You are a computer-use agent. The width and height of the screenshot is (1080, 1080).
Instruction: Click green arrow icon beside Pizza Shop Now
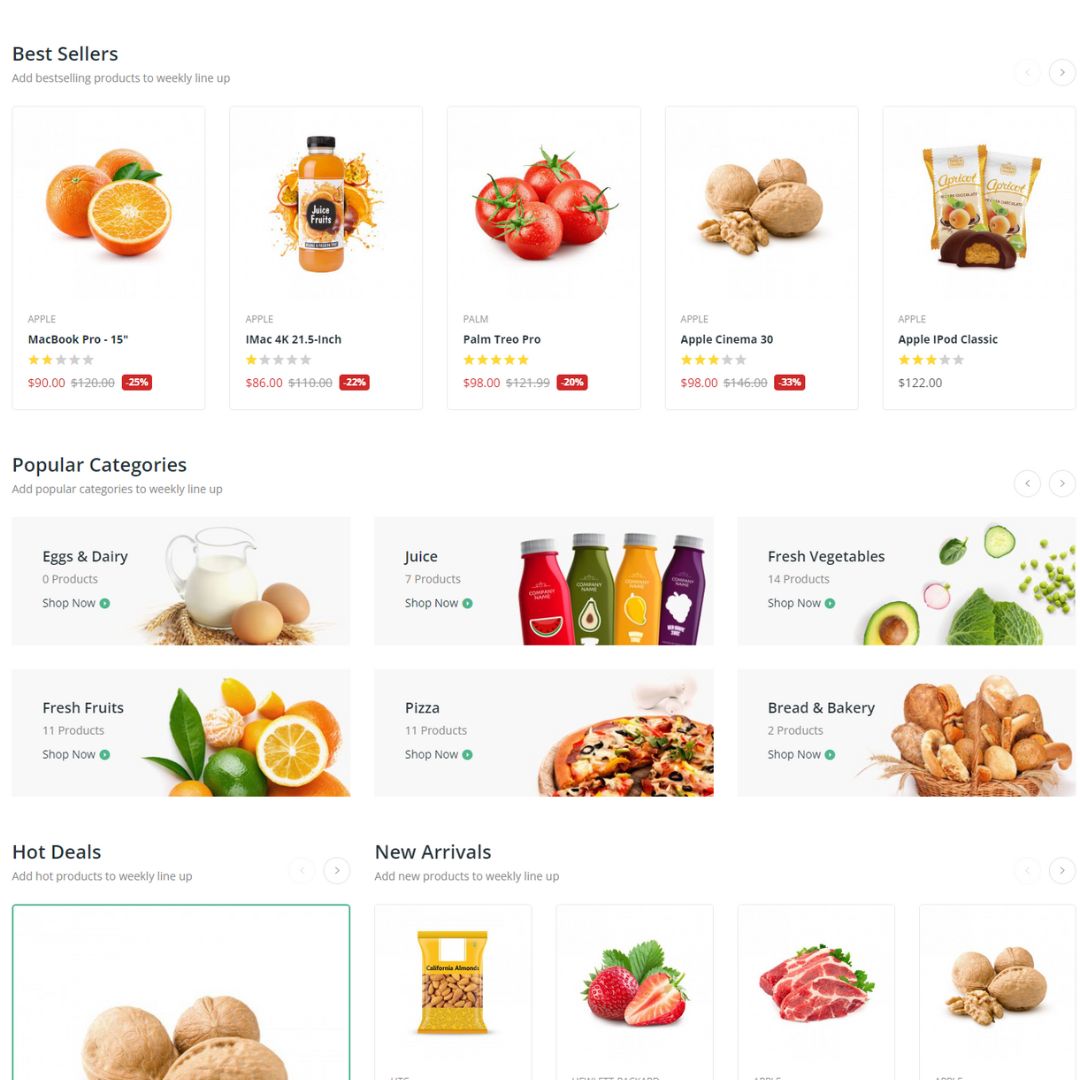click(x=468, y=755)
